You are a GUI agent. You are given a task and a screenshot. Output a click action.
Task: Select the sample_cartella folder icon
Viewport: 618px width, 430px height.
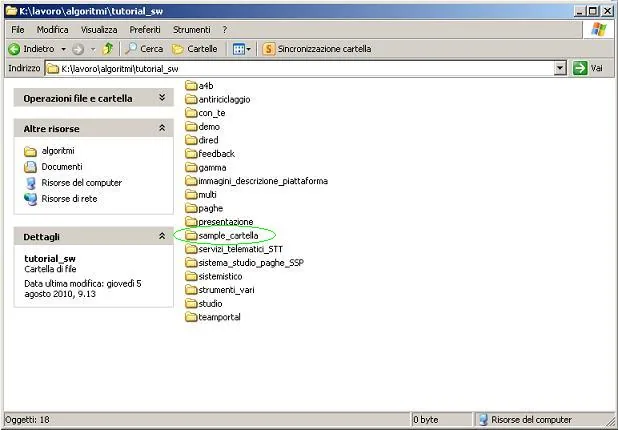(x=191, y=235)
